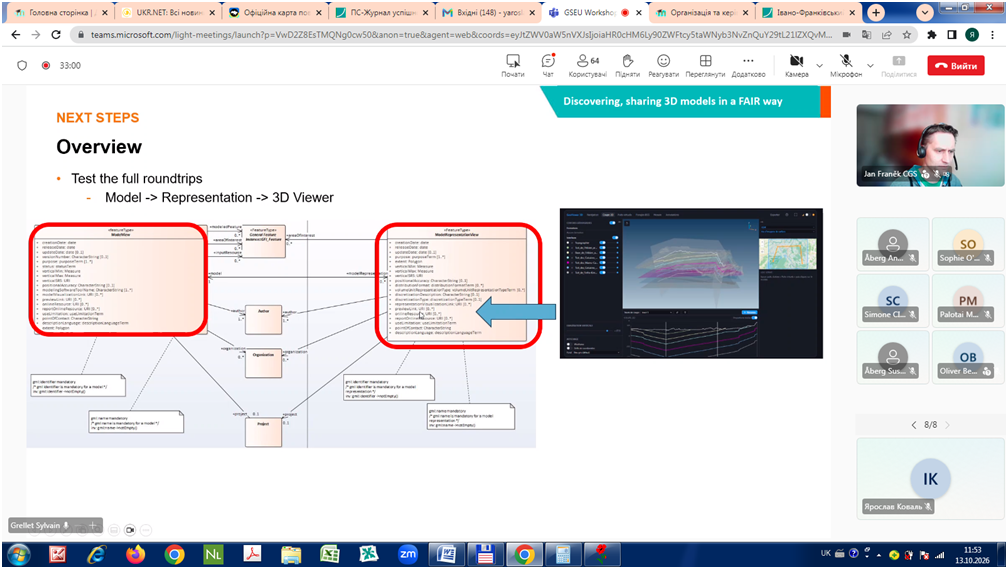Image resolution: width=1008 pixels, height=569 pixels.
Task: Click the translate page icon
Action: [867, 35]
